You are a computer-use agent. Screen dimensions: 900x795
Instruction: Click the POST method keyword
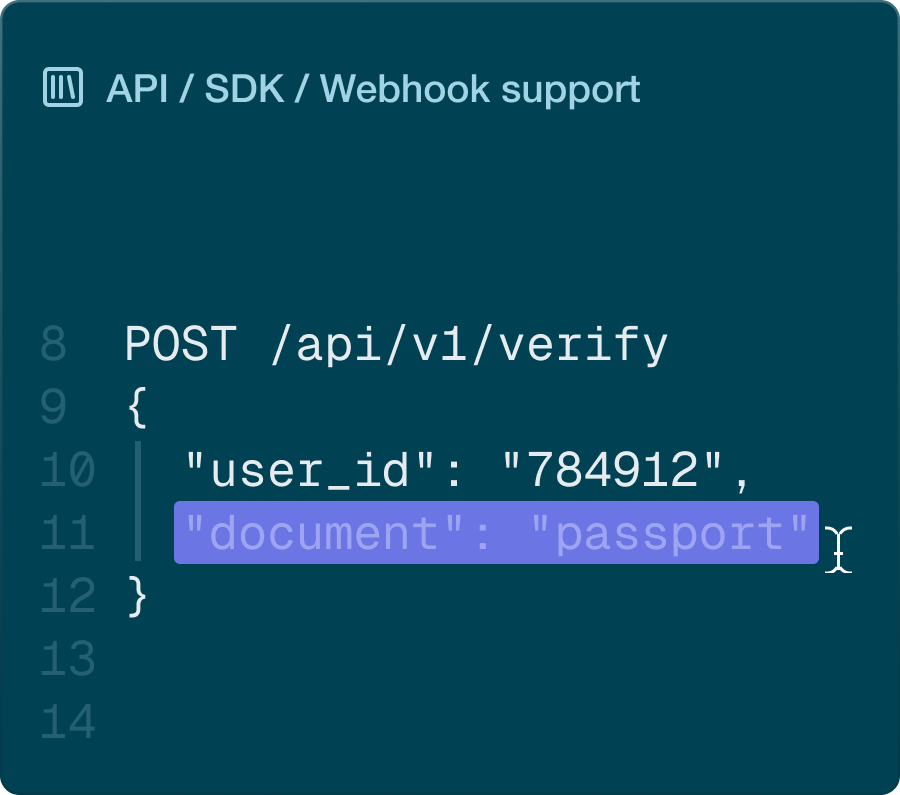coord(180,345)
